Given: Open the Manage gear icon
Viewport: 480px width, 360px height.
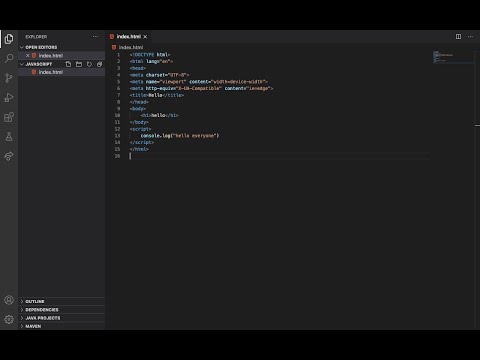Looking at the screenshot, I should point(9,319).
